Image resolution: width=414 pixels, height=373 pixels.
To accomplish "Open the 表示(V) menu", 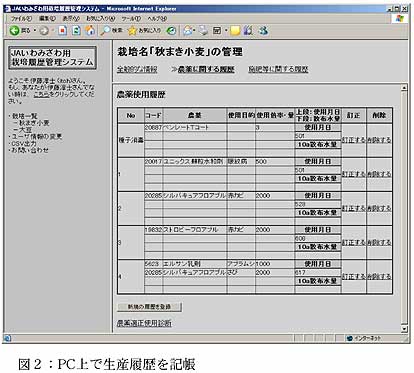I will coord(71,19).
